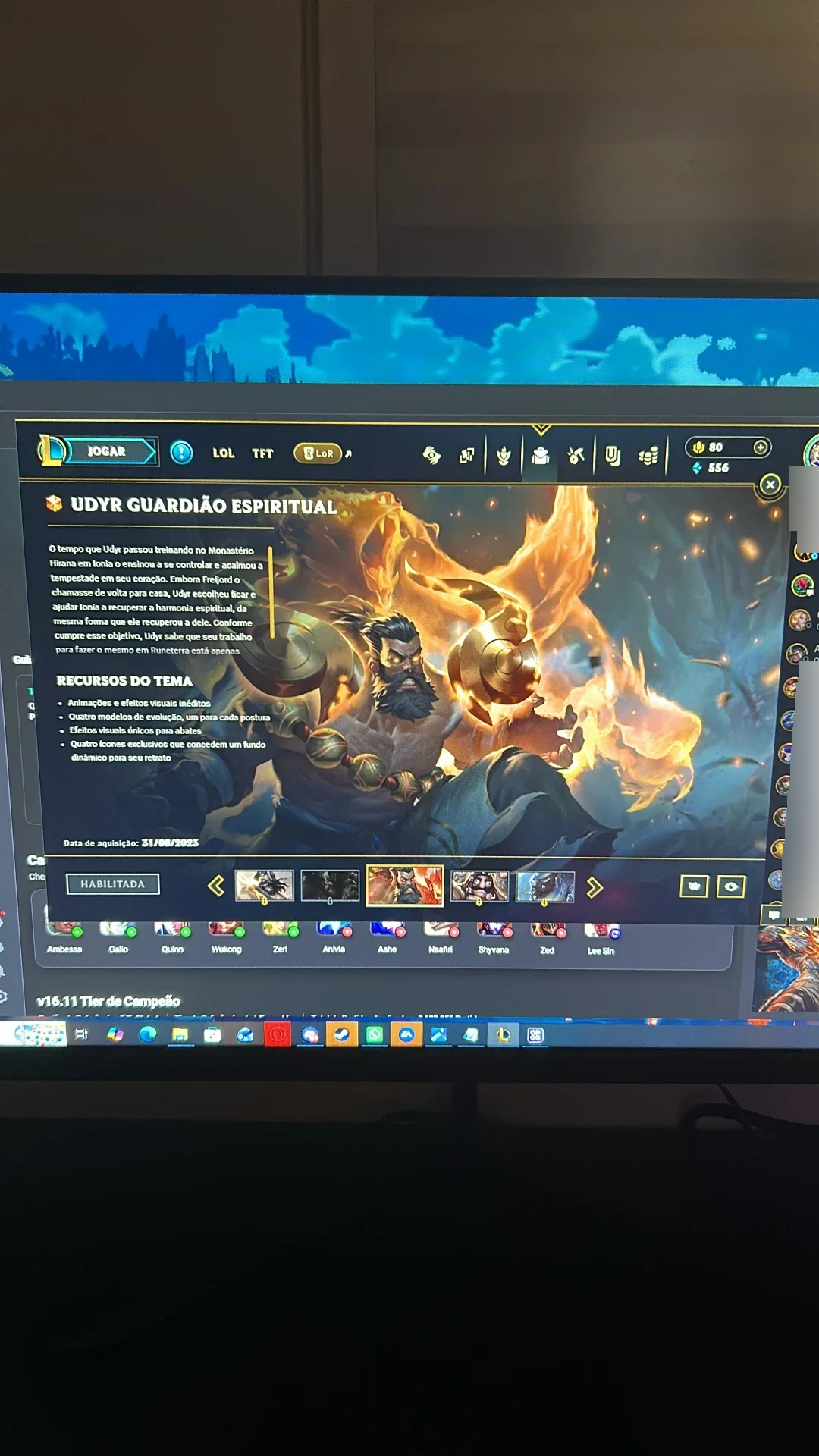The width and height of the screenshot is (819, 1456).
Task: Open the backpack collection icon
Action: pos(541,456)
